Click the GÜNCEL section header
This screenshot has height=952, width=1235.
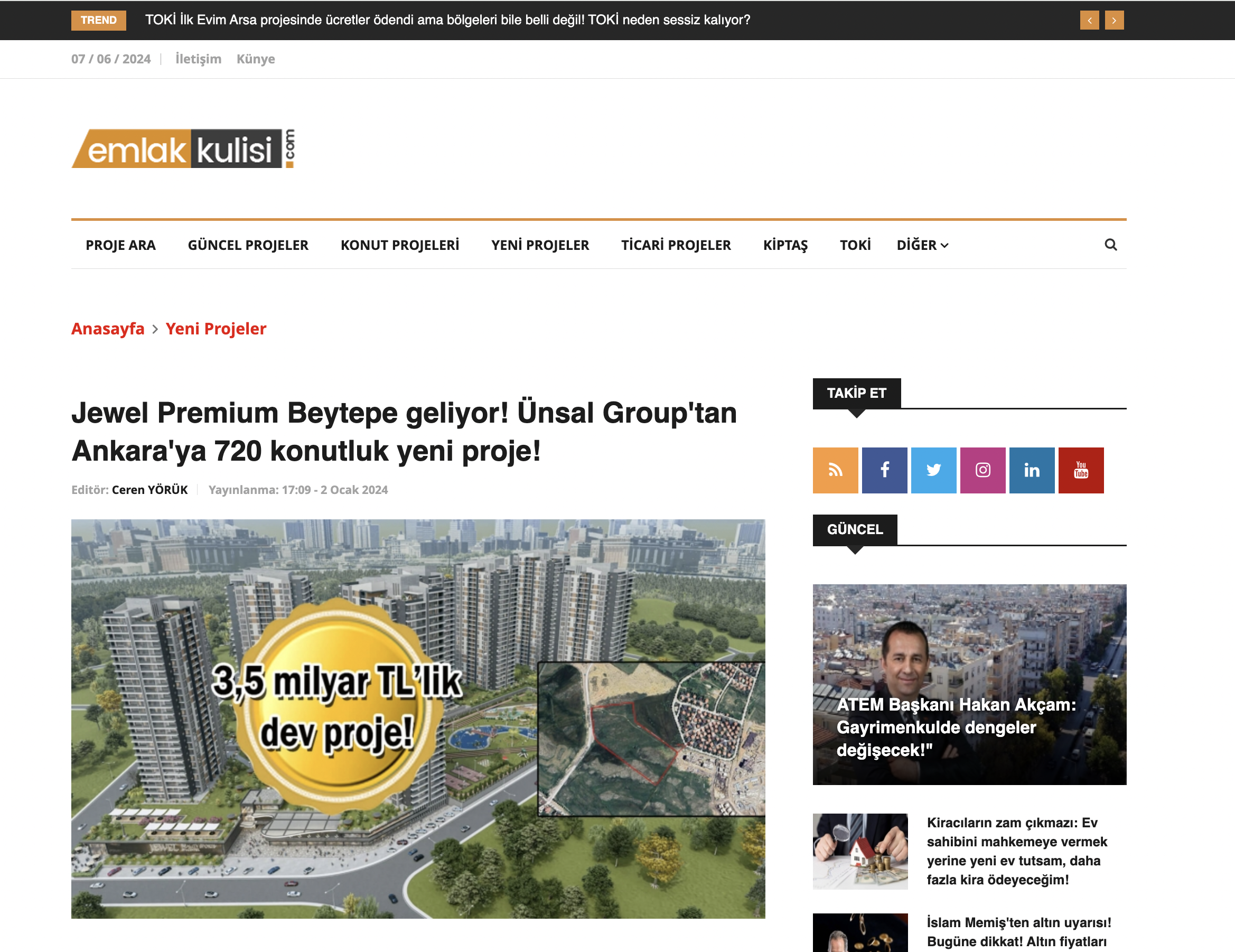point(855,529)
